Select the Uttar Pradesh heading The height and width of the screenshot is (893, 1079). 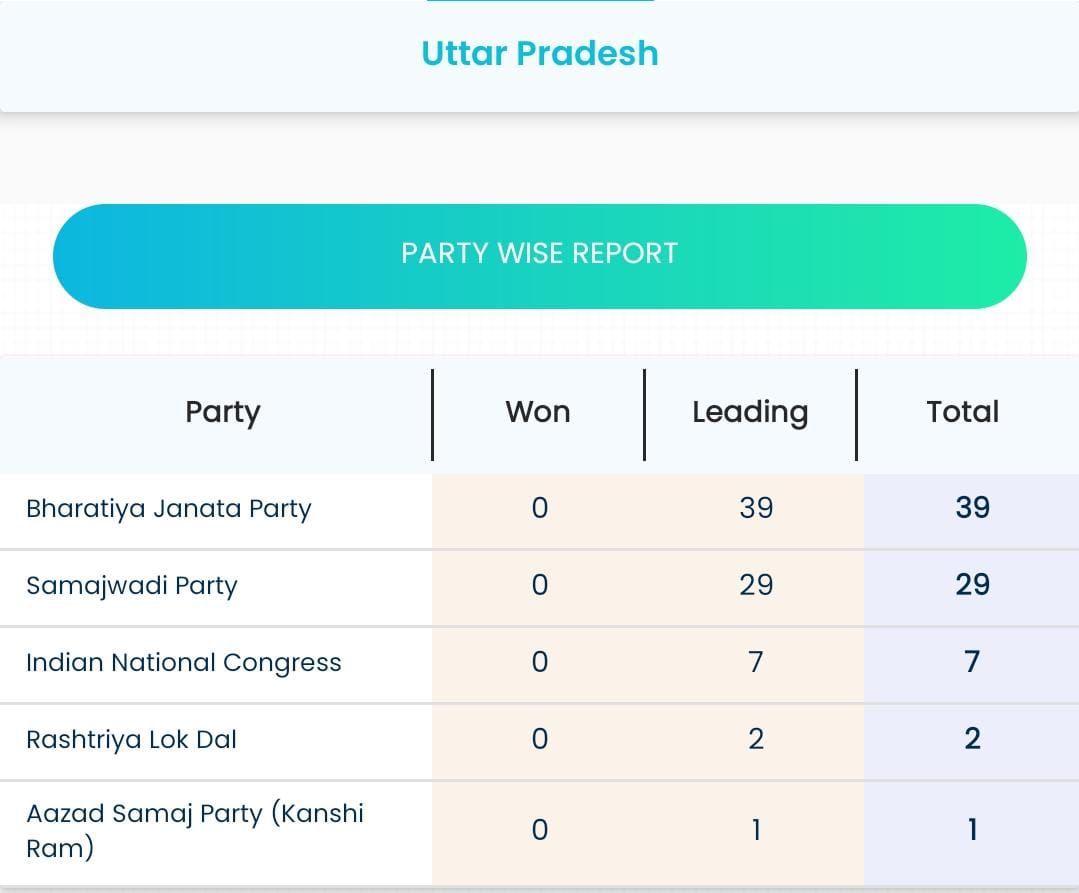click(540, 53)
